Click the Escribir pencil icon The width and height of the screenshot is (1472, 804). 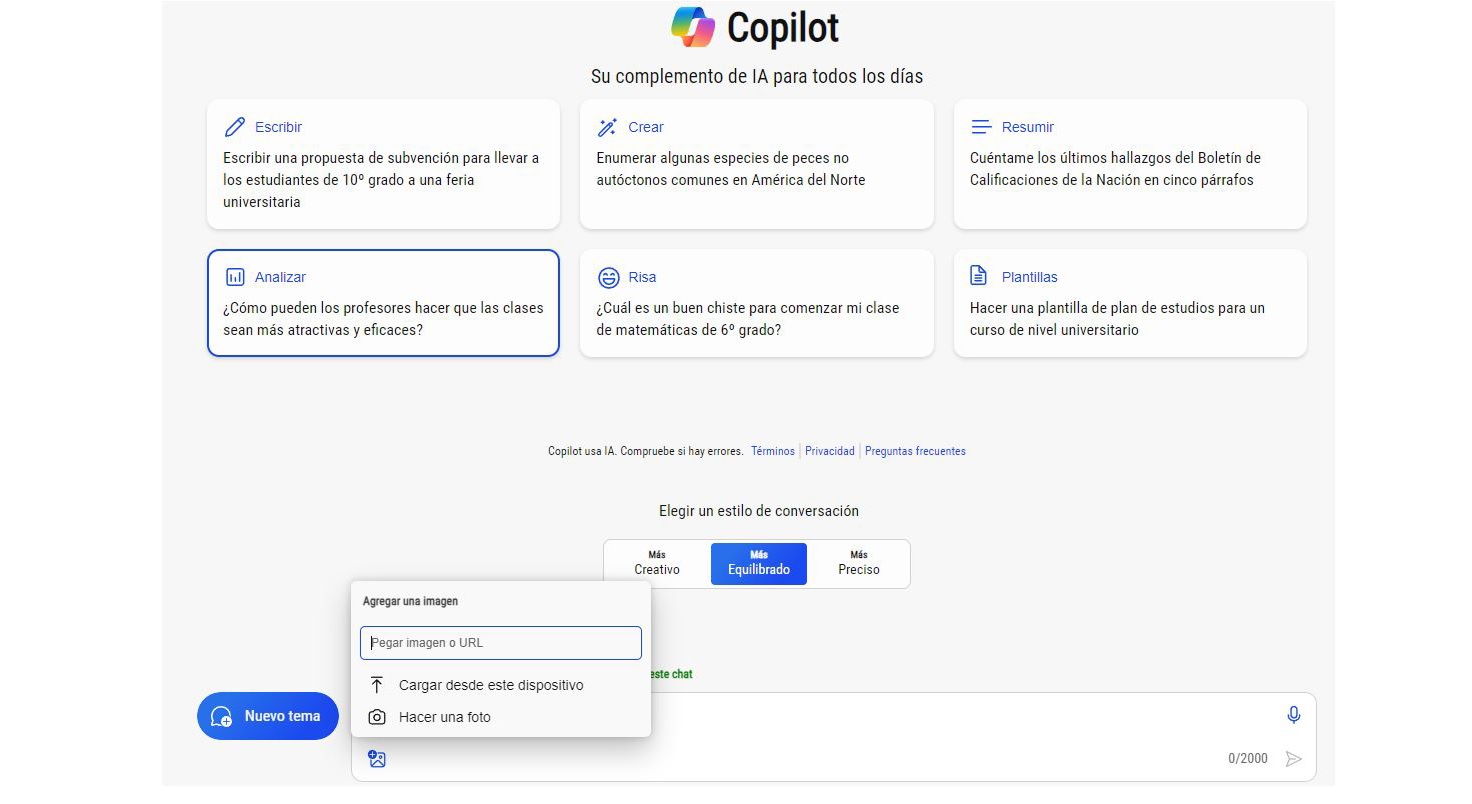(234, 126)
